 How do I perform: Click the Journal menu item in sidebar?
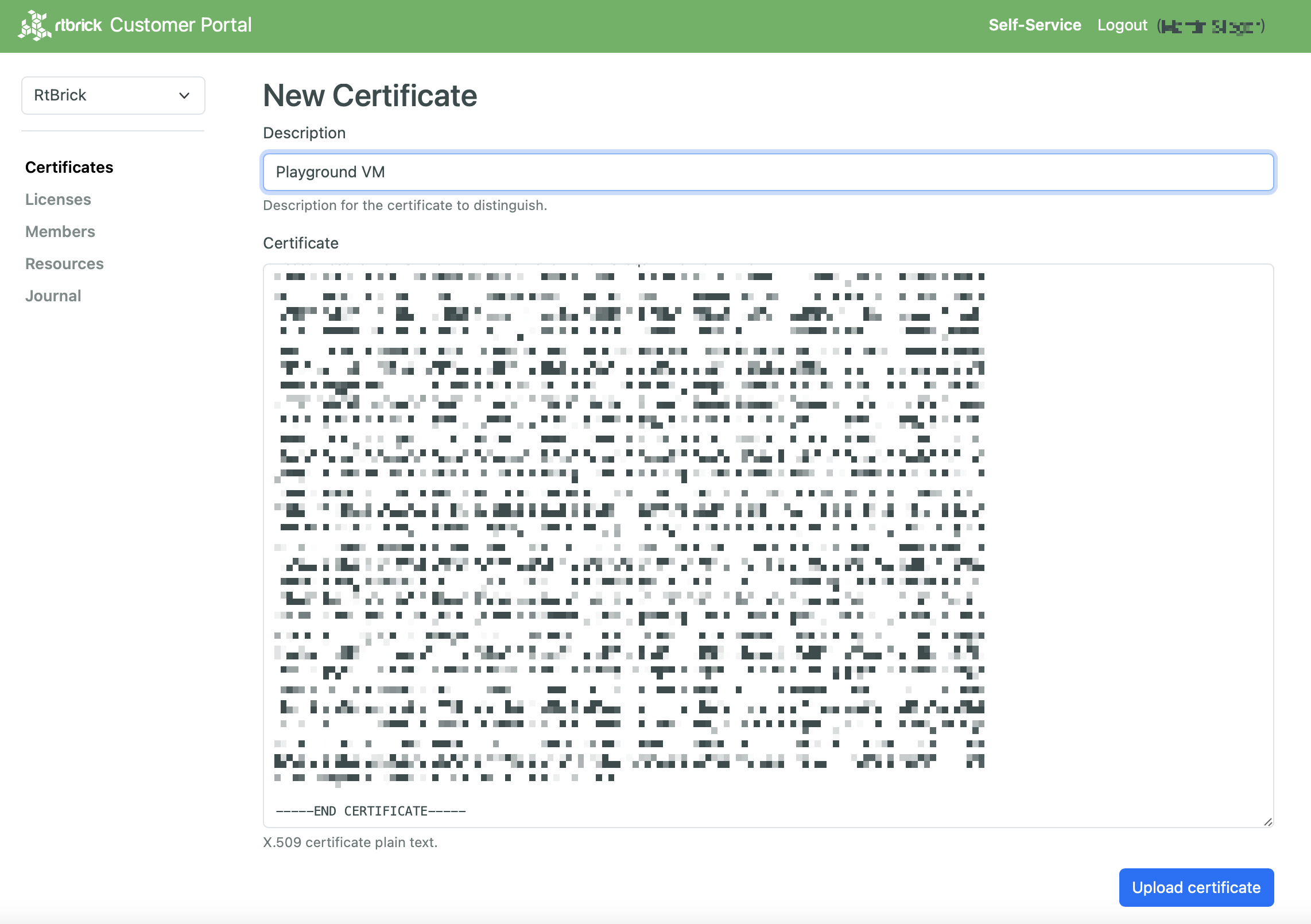[54, 295]
